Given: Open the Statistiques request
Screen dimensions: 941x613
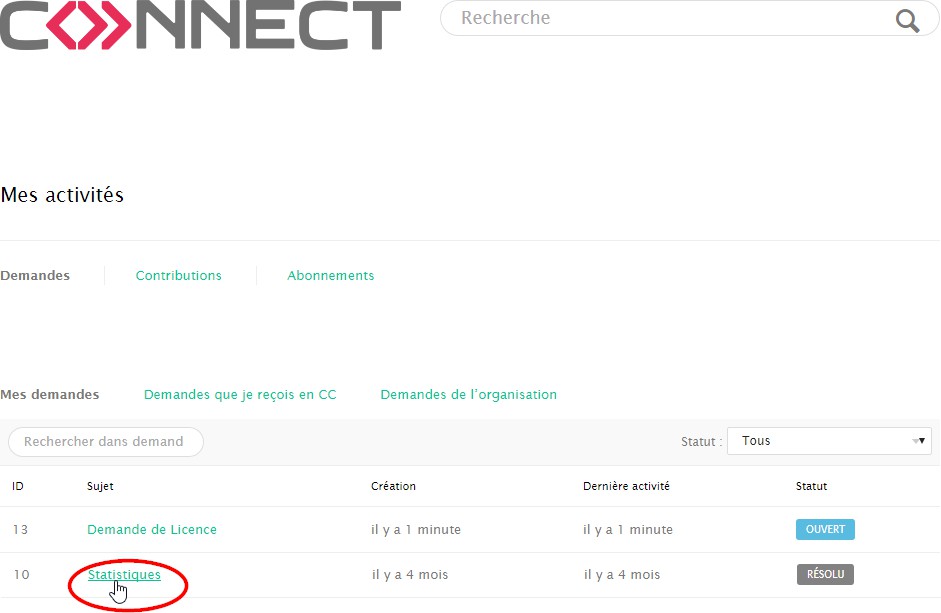Looking at the screenshot, I should pyautogui.click(x=124, y=575).
